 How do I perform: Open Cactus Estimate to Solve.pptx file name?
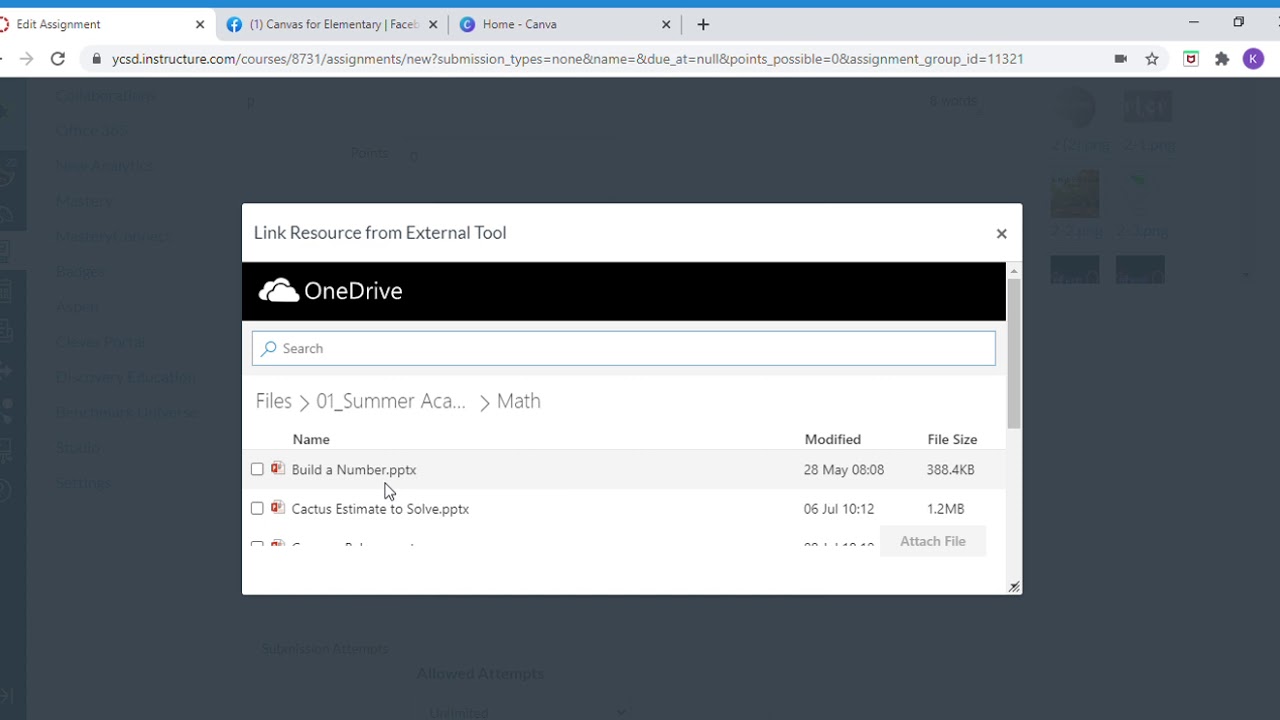pyautogui.click(x=380, y=509)
